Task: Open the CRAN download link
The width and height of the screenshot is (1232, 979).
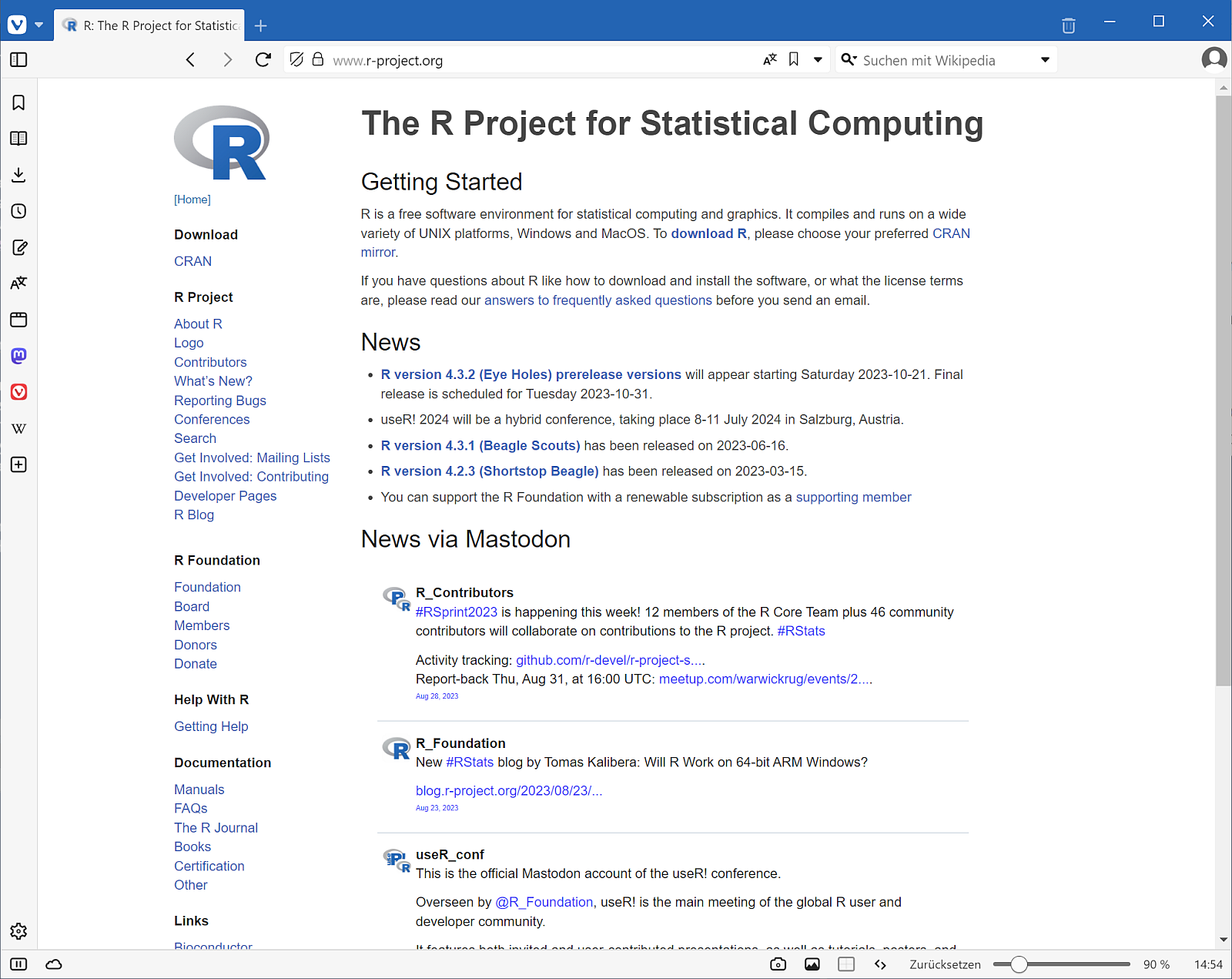Action: (x=192, y=261)
